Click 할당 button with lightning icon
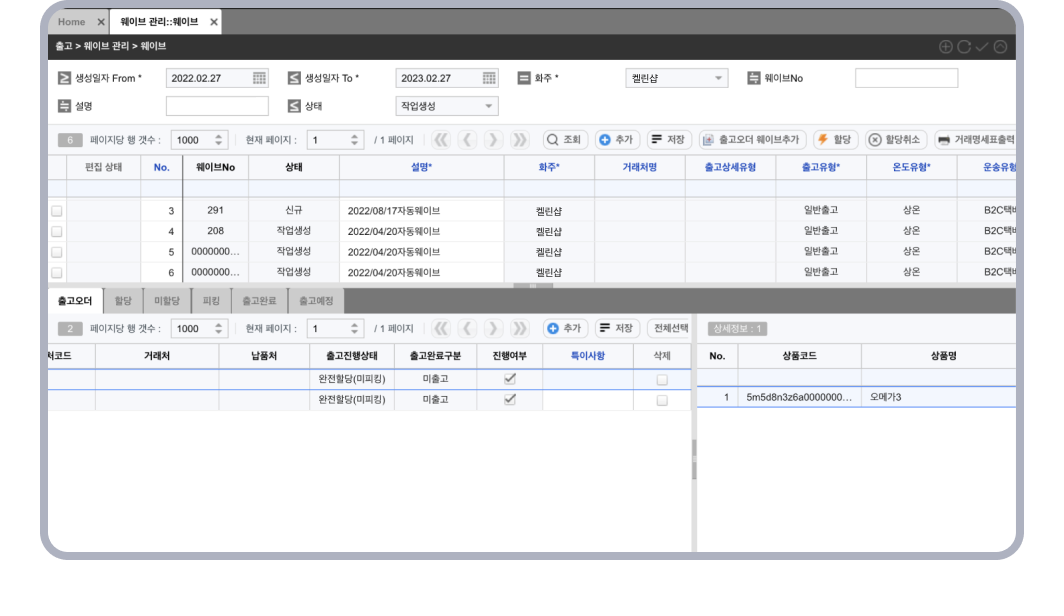 [835, 140]
